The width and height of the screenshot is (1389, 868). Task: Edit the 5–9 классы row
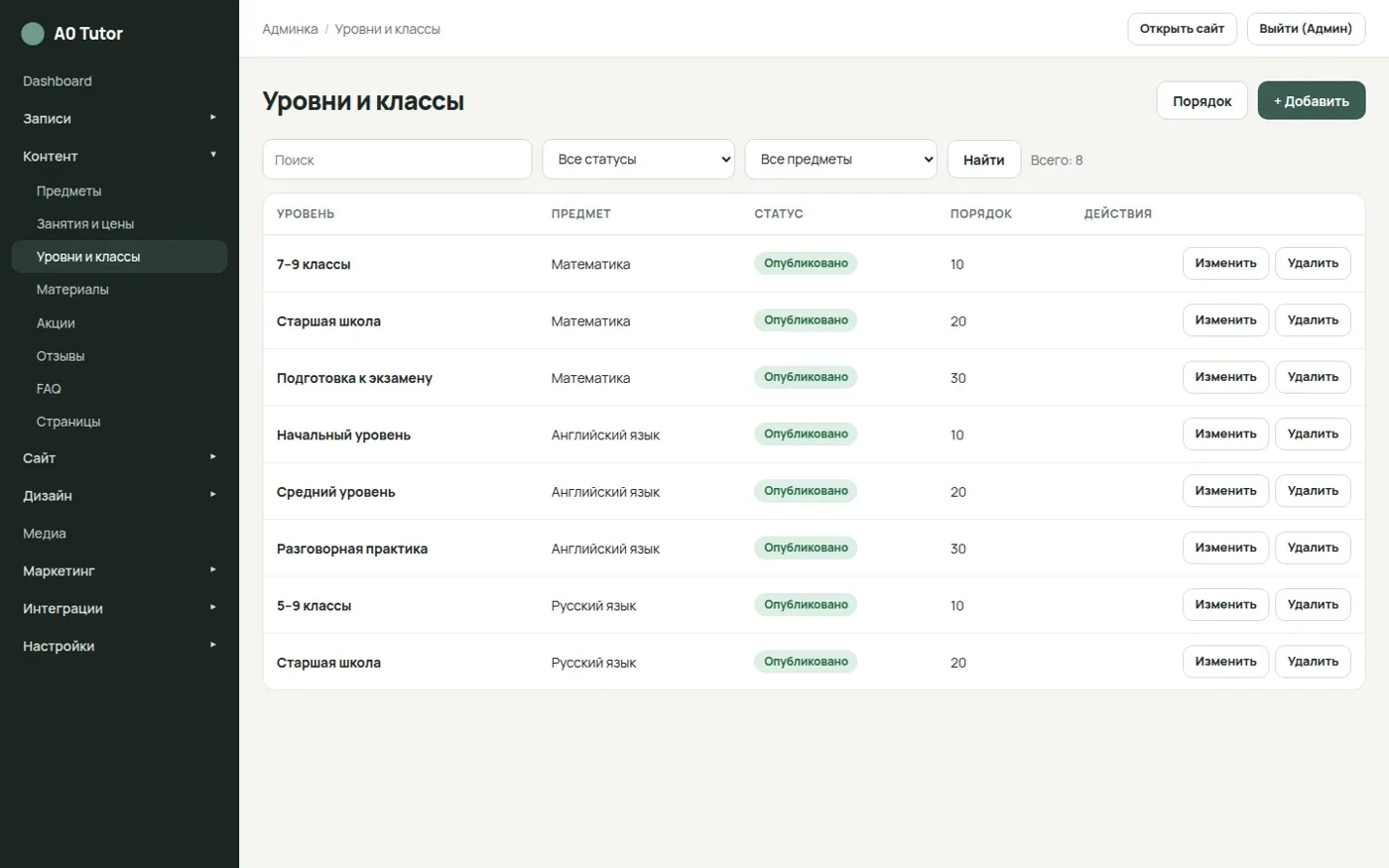pos(1225,605)
